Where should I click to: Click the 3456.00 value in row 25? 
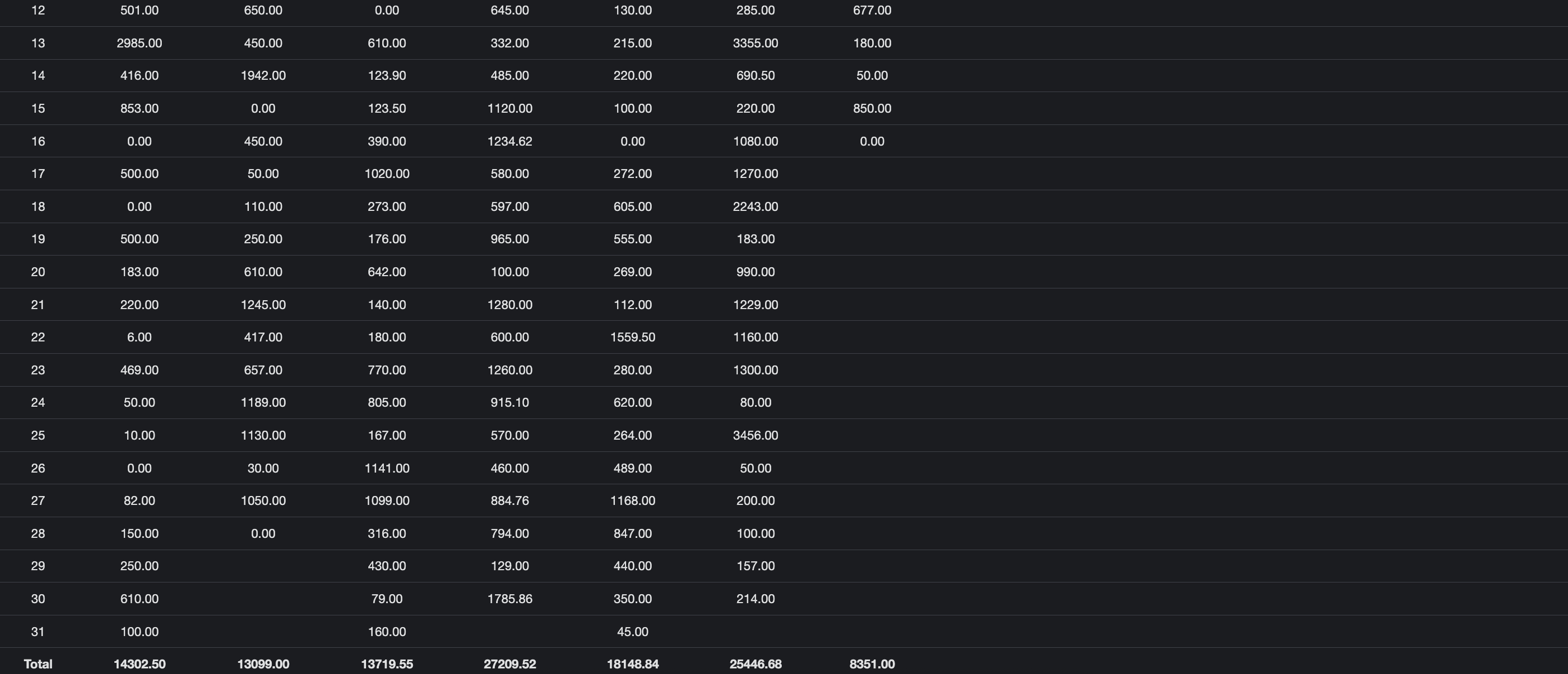pyautogui.click(x=756, y=435)
